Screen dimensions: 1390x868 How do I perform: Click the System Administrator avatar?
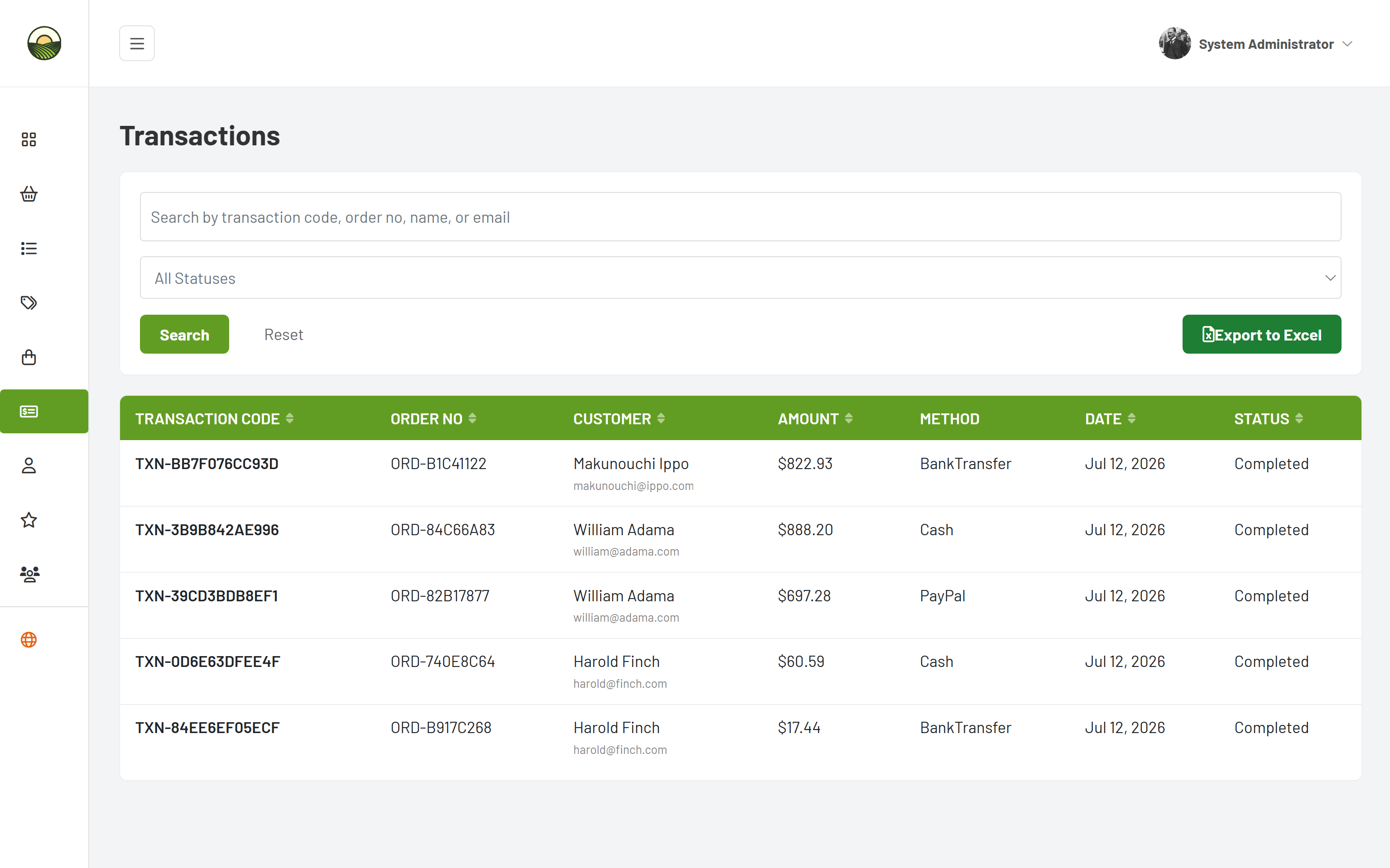[1174, 43]
